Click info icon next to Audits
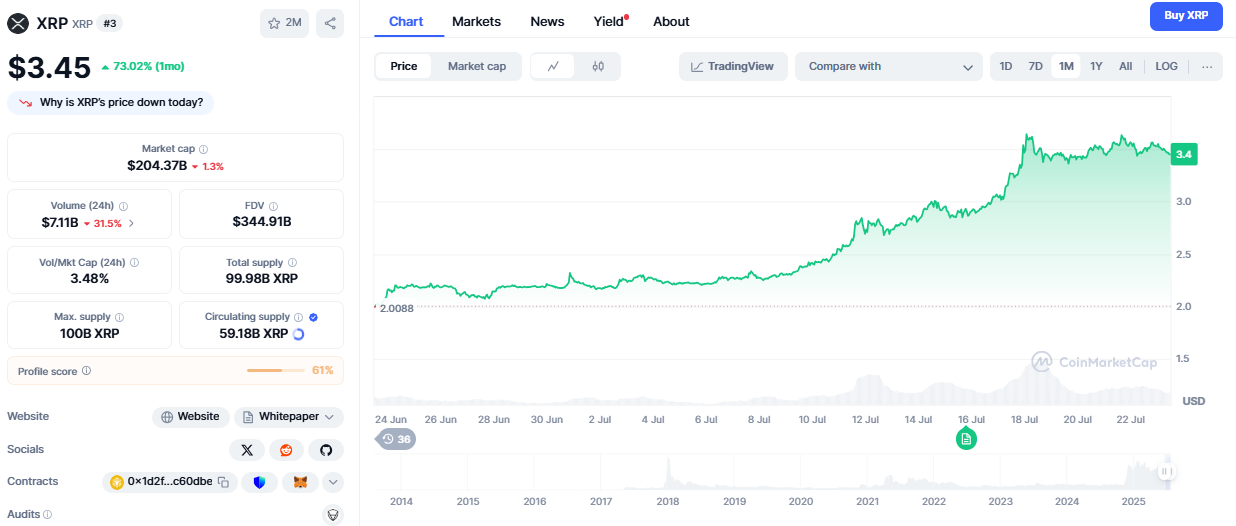 [x=47, y=515]
